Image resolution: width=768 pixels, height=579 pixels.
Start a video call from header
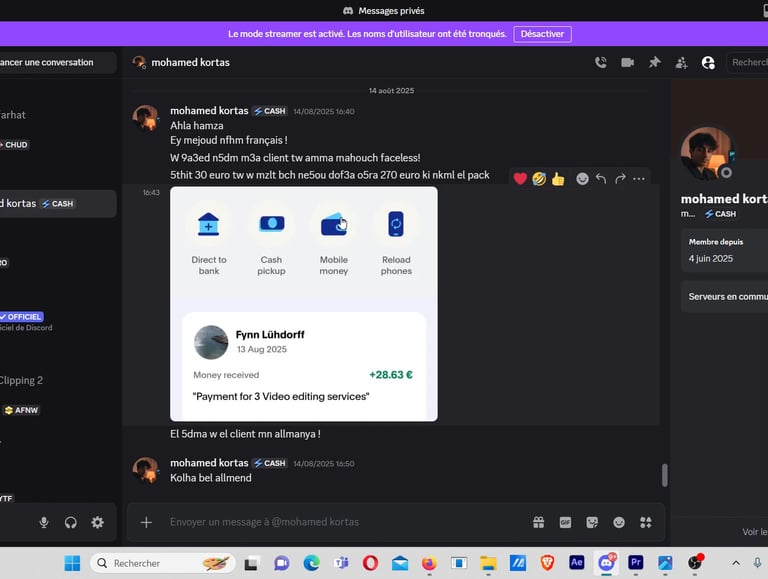[627, 62]
